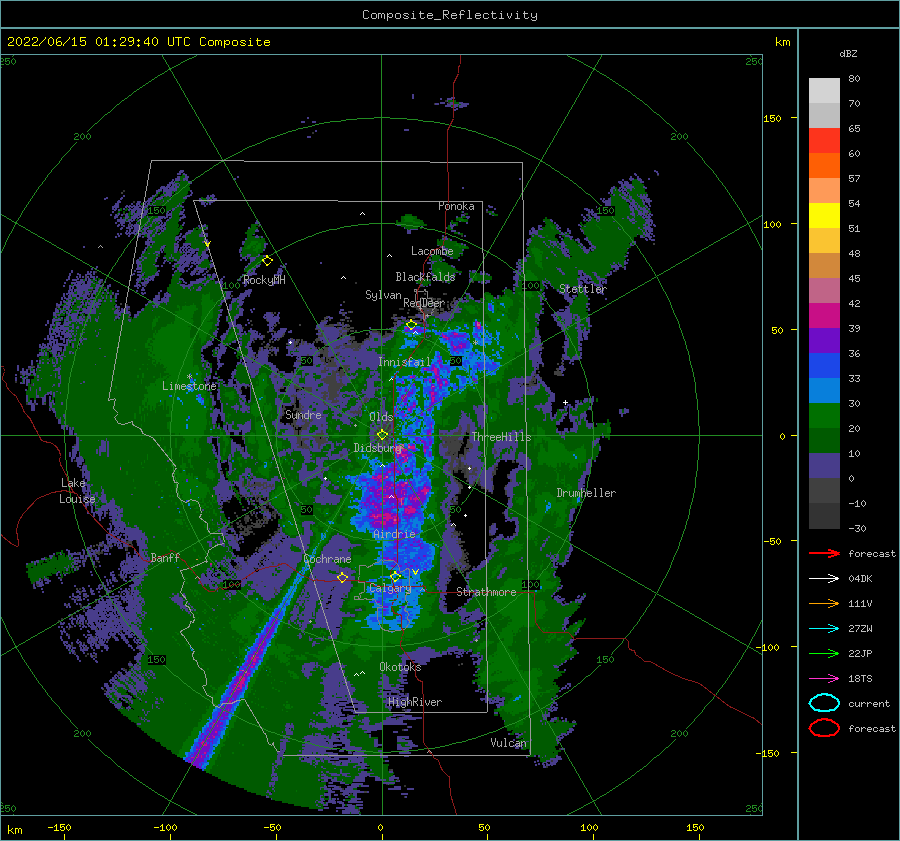Pick the orange swatch between 60 and 57
This screenshot has height=841, width=900.
click(824, 165)
